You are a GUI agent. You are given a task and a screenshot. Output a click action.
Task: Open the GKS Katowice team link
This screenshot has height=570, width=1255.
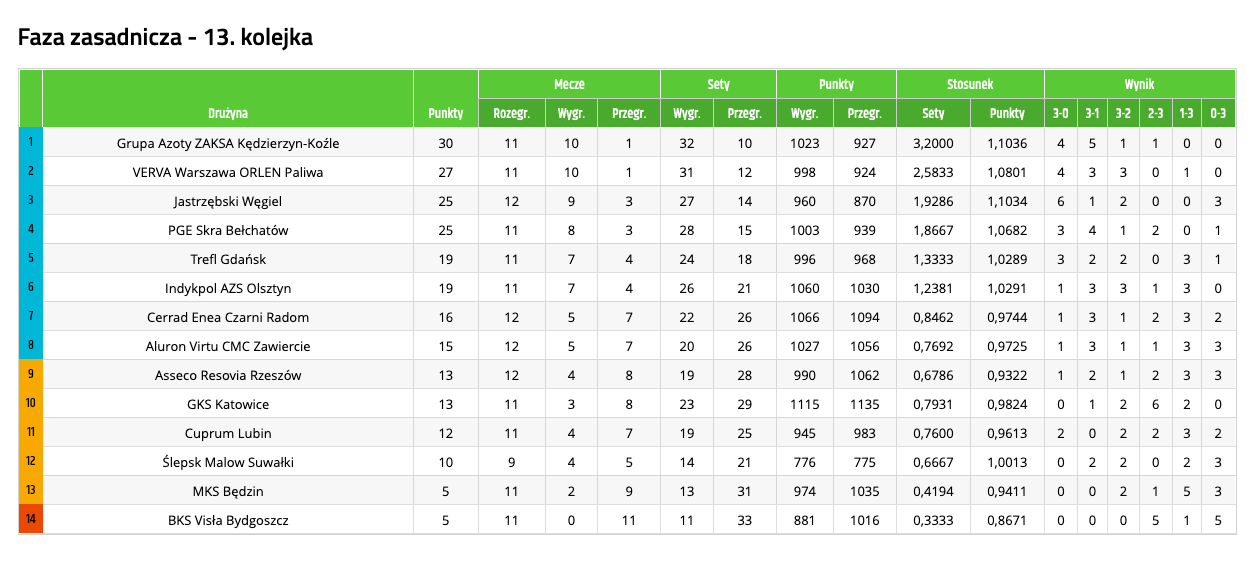(228, 404)
